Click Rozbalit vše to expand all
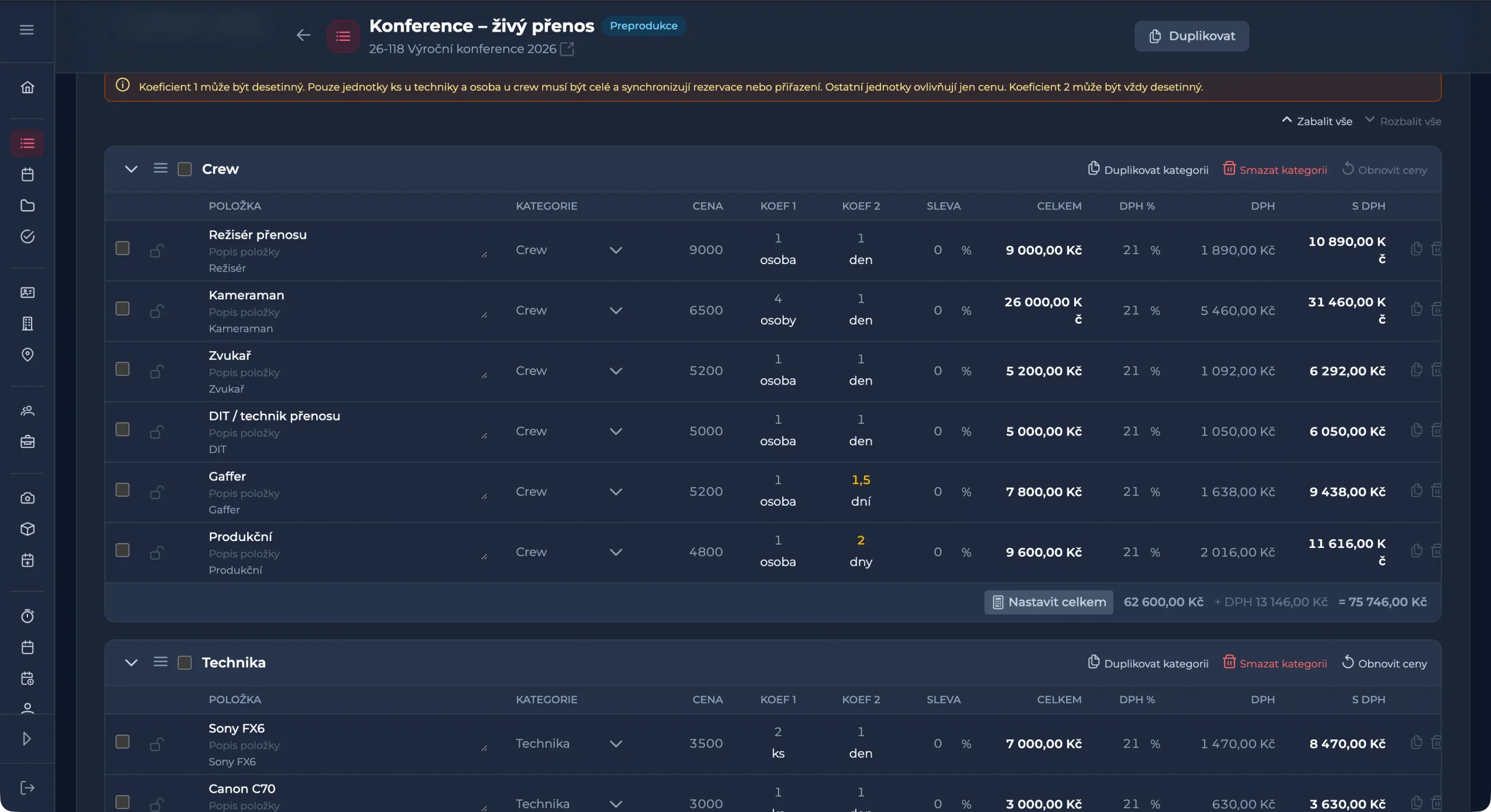This screenshot has height=812, width=1491. coord(1403,121)
